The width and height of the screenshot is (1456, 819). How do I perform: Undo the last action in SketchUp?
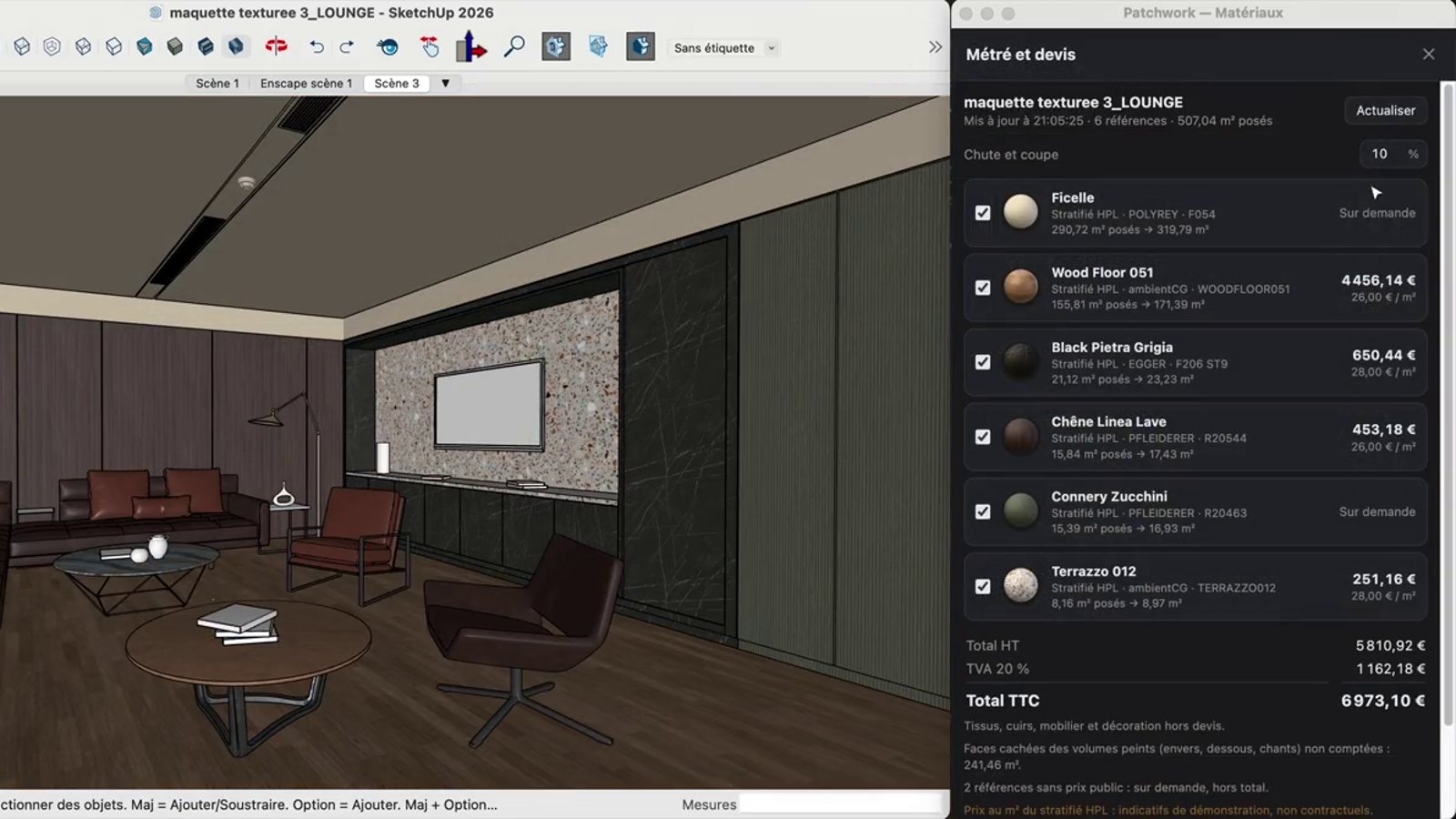[x=316, y=46]
